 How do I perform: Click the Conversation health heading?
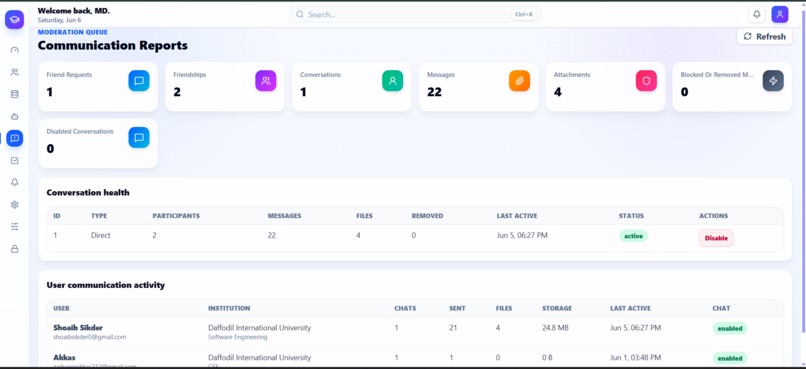tap(88, 193)
